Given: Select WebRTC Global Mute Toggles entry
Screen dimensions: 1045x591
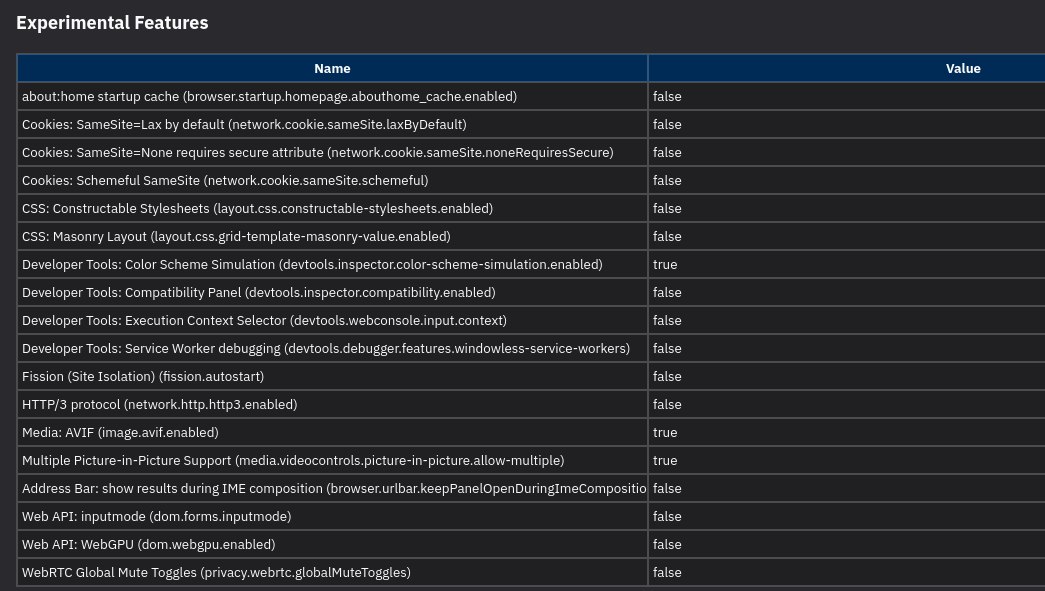Looking at the screenshot, I should 216,572.
